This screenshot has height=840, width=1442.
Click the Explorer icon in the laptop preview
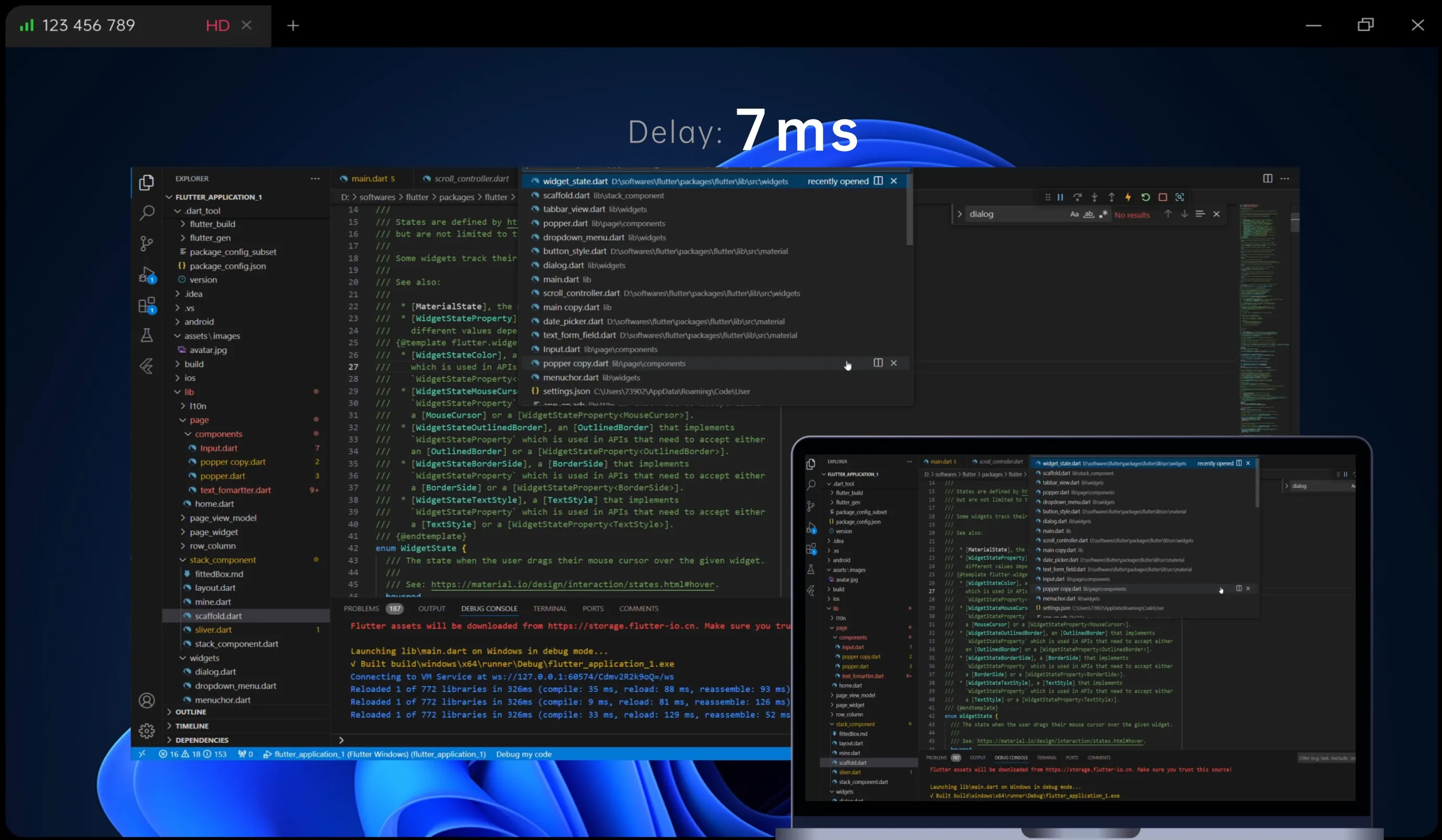click(811, 464)
